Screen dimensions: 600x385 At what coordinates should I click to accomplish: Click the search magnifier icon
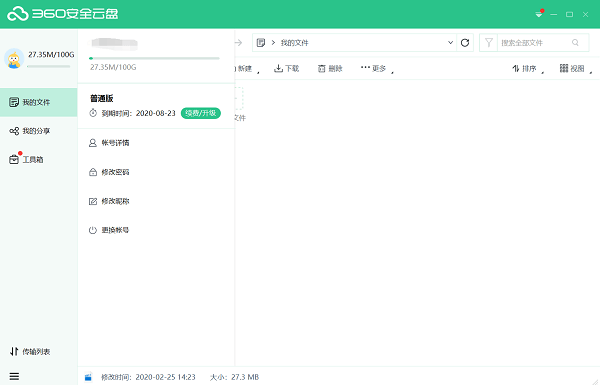[576, 42]
